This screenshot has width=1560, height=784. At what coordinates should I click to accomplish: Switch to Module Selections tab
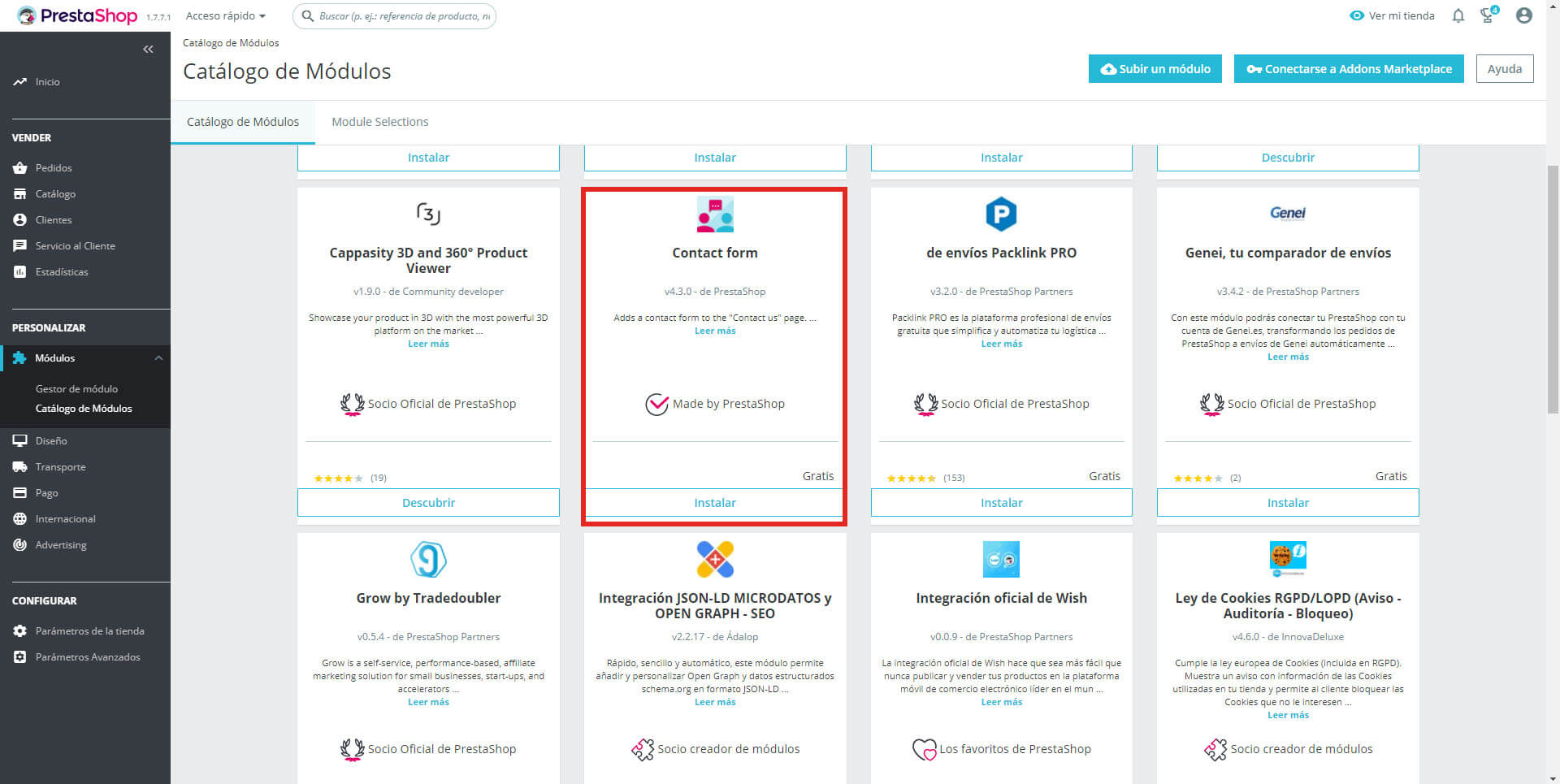(379, 122)
